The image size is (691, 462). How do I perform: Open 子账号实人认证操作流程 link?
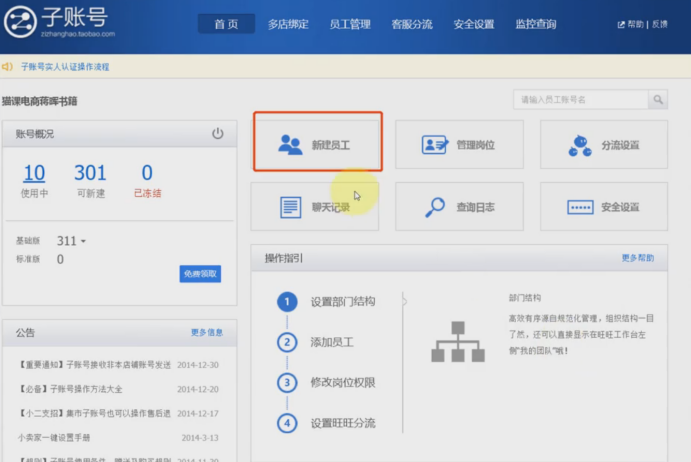coord(65,67)
